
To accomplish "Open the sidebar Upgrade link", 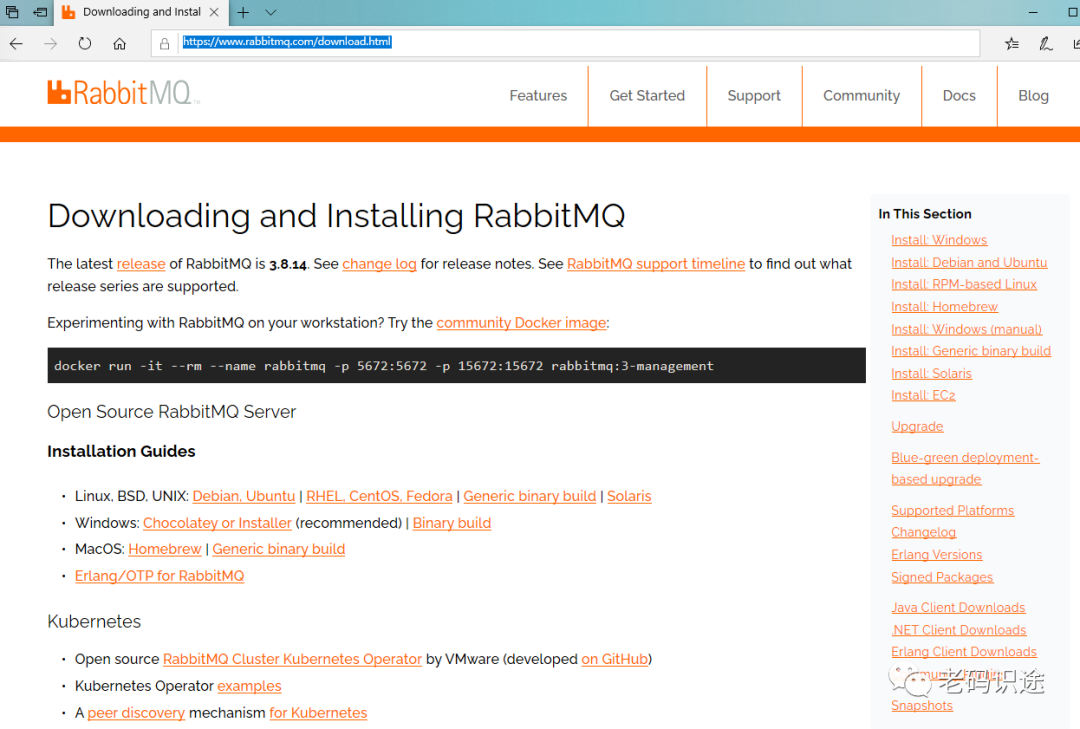I will (x=917, y=427).
